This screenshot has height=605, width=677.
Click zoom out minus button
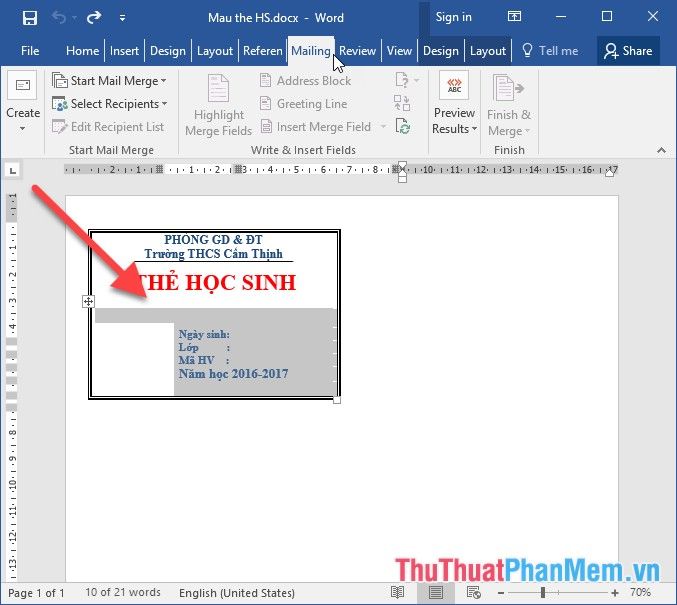pyautogui.click(x=501, y=593)
